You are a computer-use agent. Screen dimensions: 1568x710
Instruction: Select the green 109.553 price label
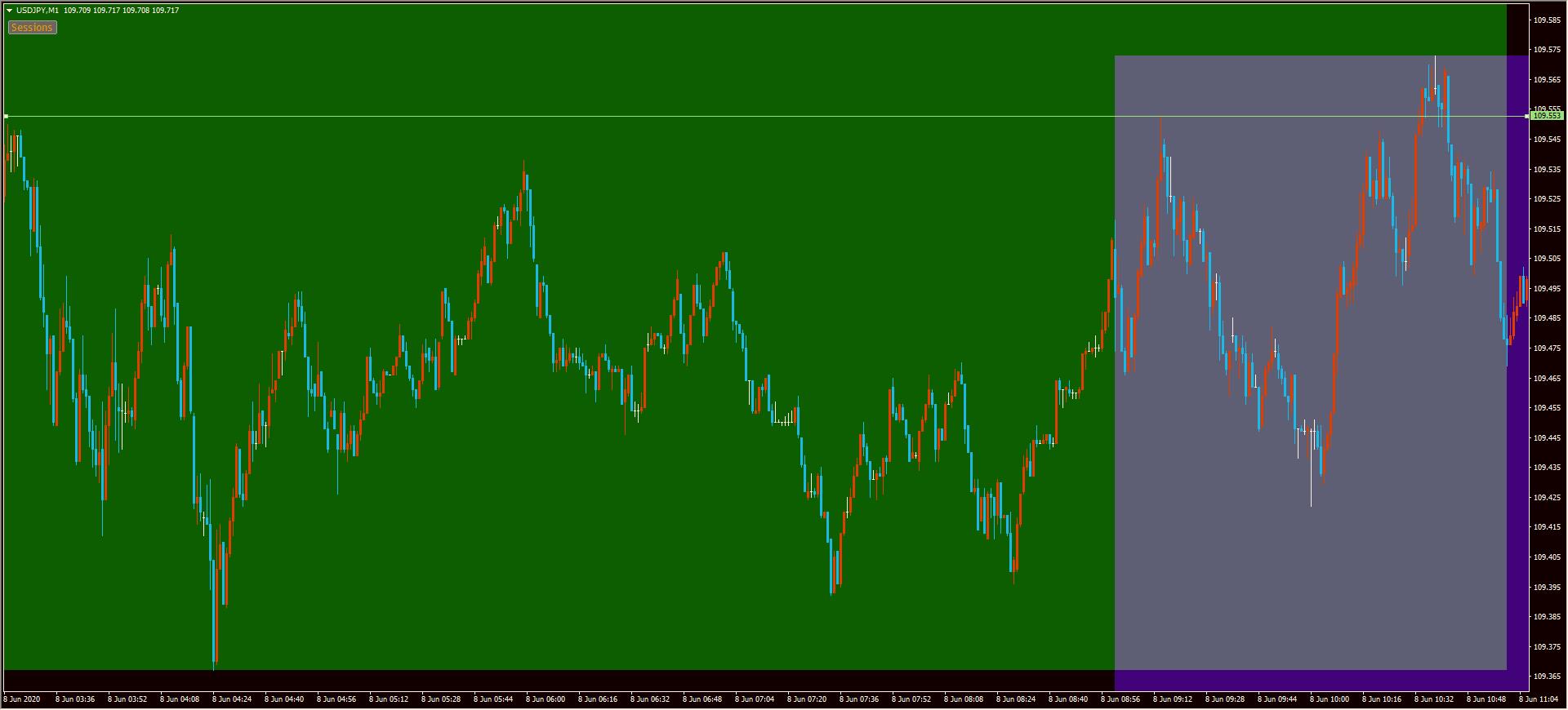click(x=1546, y=116)
